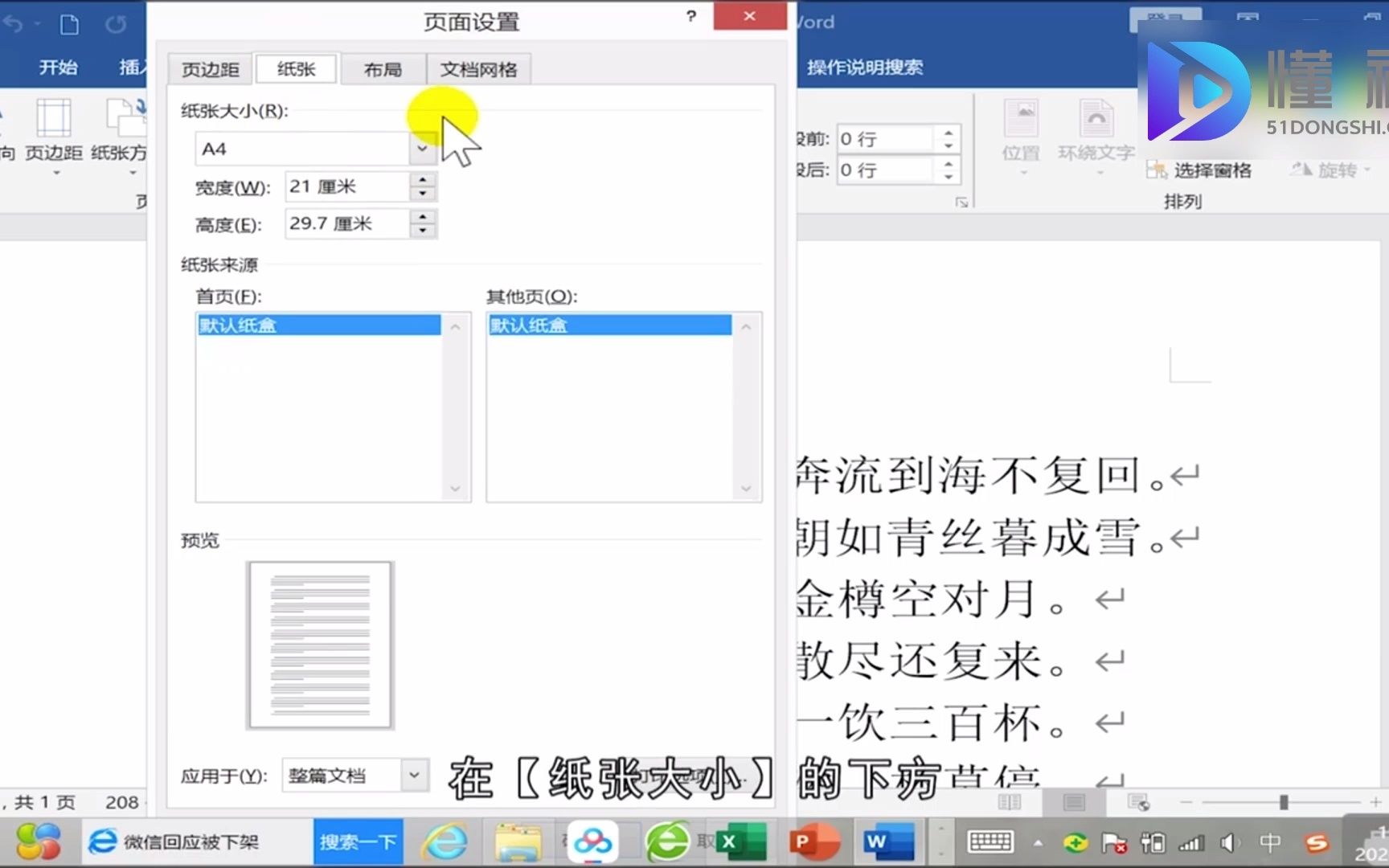
Task: Open the 选择窗格 selection pane
Action: (x=1198, y=170)
